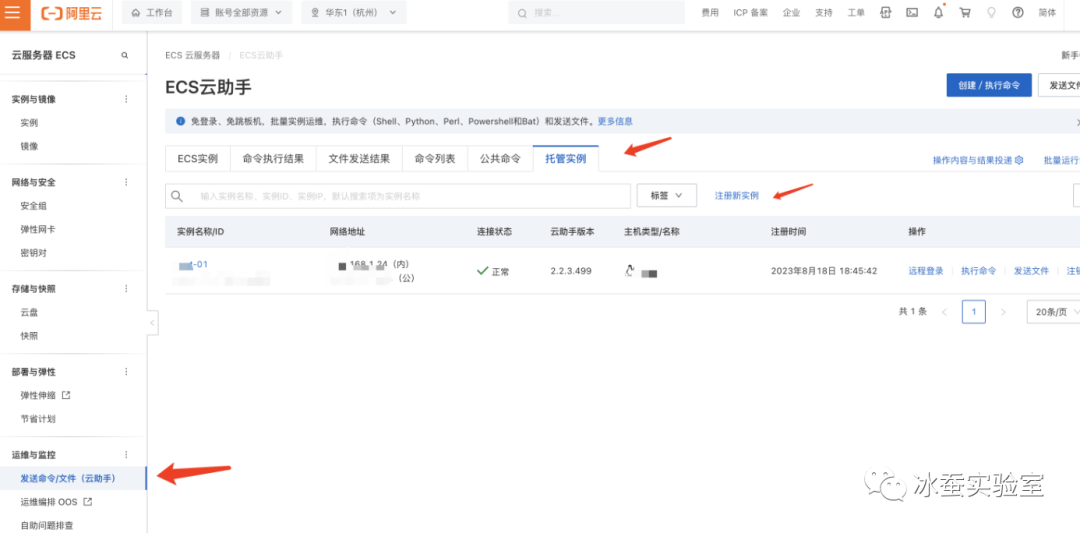Viewport: 1080px width, 533px height.
Task: Click the lightbulb icon
Action: pos(991,12)
